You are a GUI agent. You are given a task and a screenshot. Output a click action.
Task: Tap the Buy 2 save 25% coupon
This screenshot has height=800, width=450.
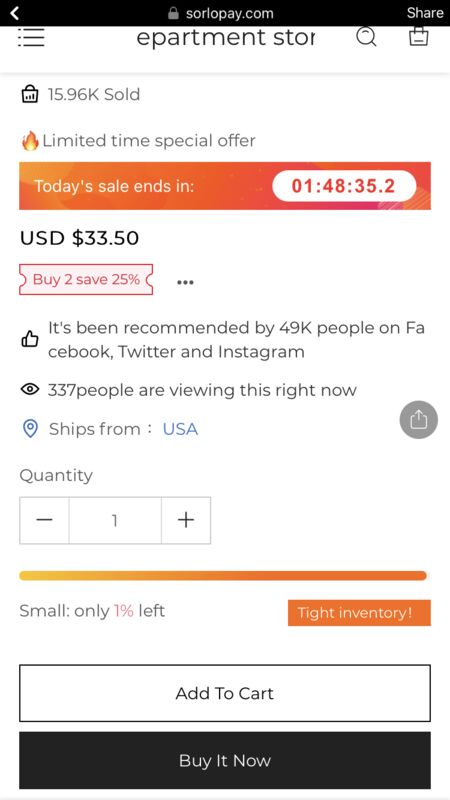tap(86, 279)
